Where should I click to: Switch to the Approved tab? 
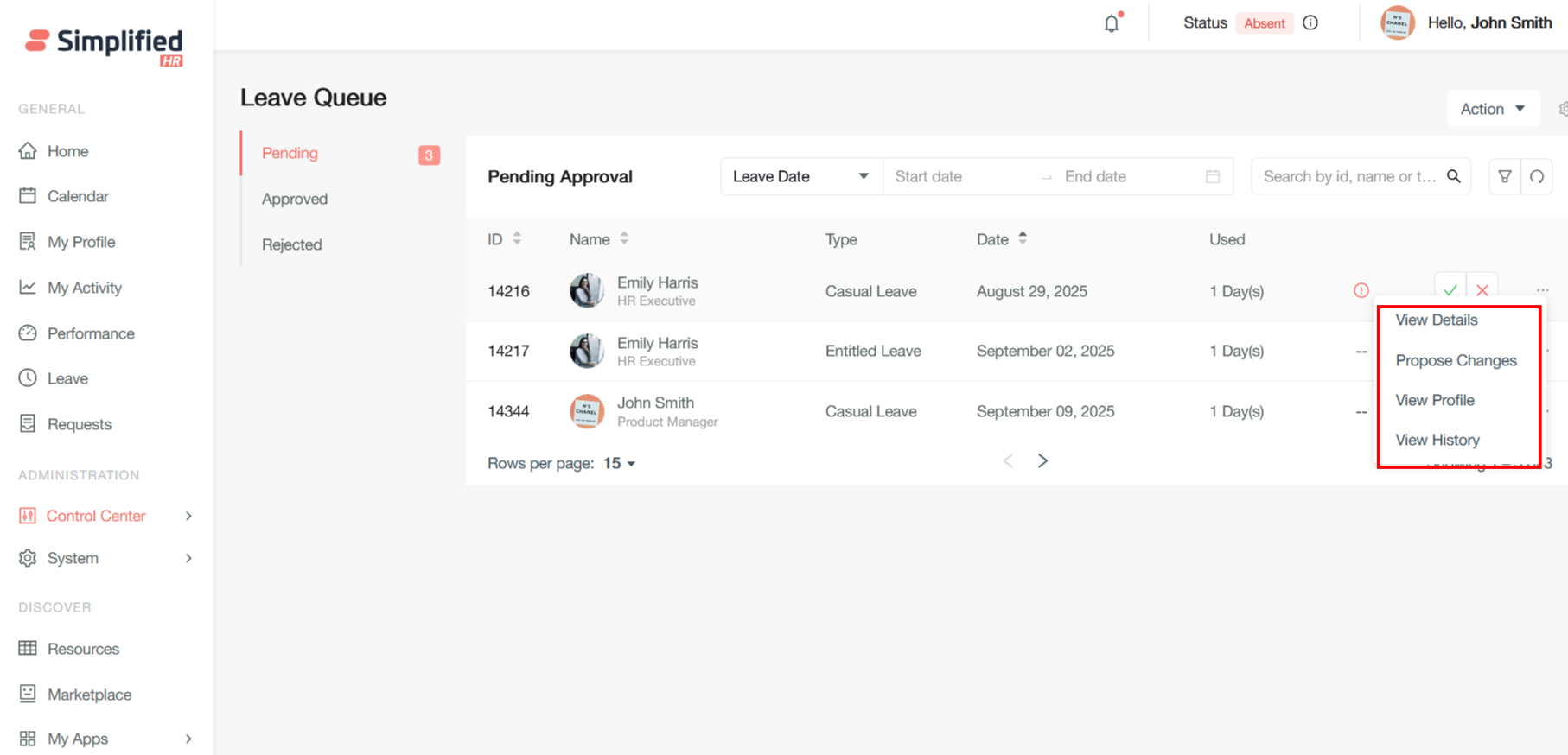pos(295,199)
